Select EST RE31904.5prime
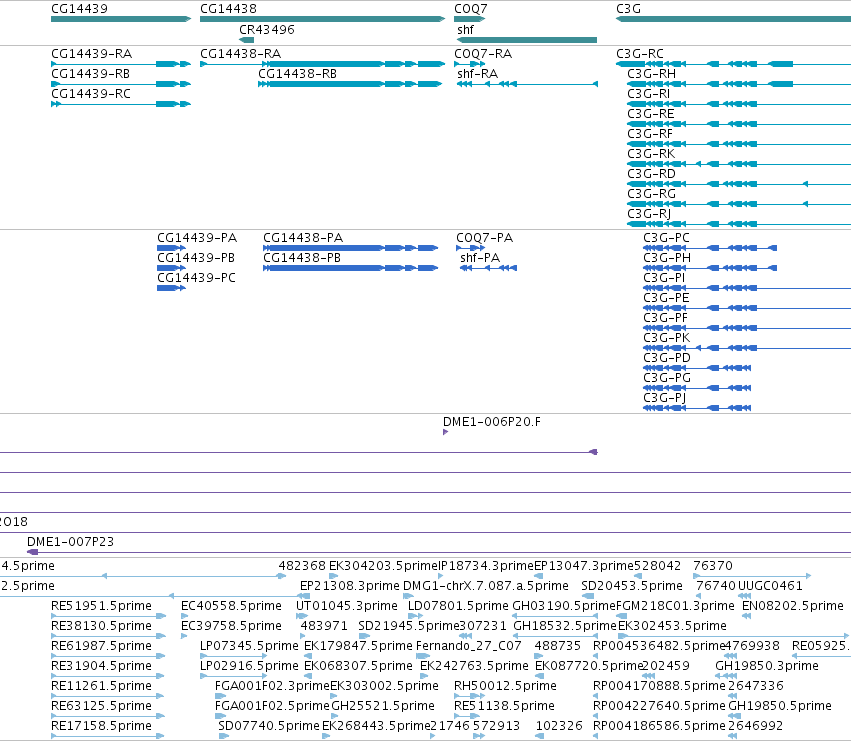Image resolution: width=851 pixels, height=741 pixels. click(101, 666)
